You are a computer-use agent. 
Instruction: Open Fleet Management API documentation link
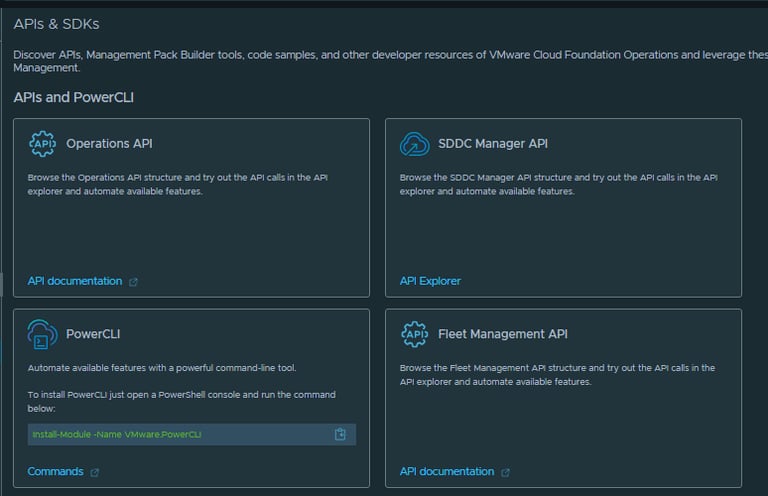click(x=447, y=471)
